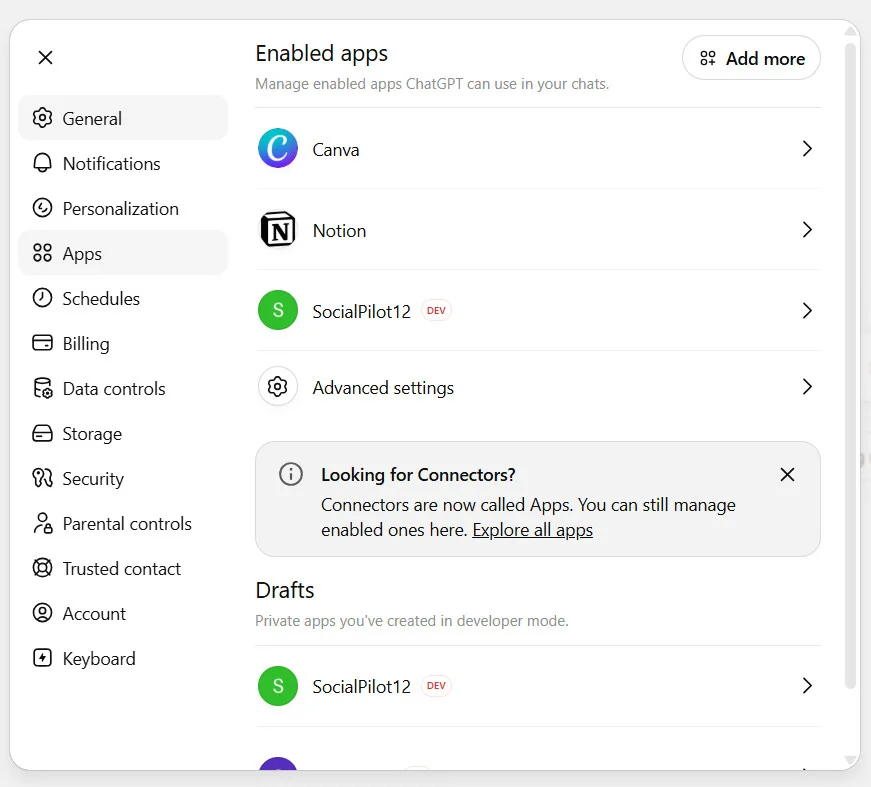
Task: Click the Data controls database icon
Action: (43, 388)
